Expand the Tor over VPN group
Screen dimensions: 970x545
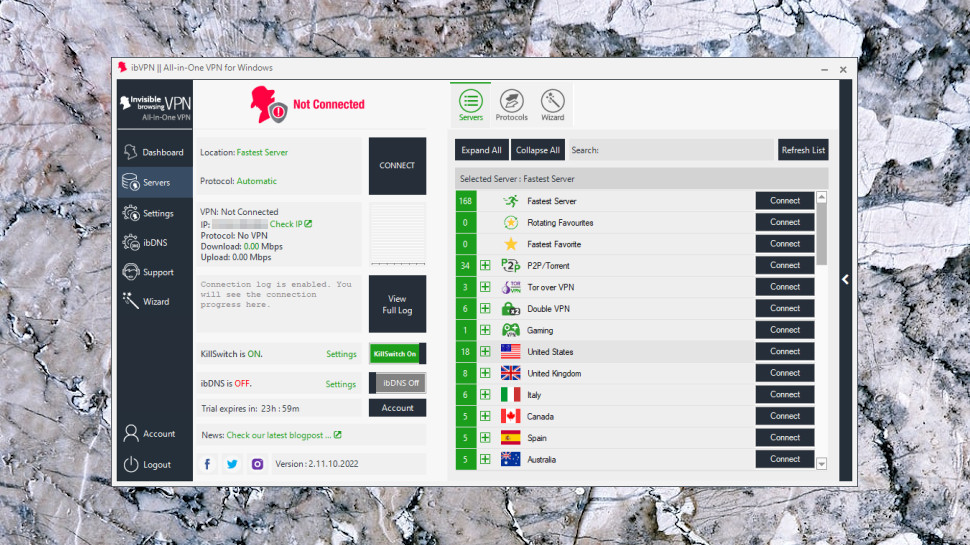pyautogui.click(x=485, y=287)
